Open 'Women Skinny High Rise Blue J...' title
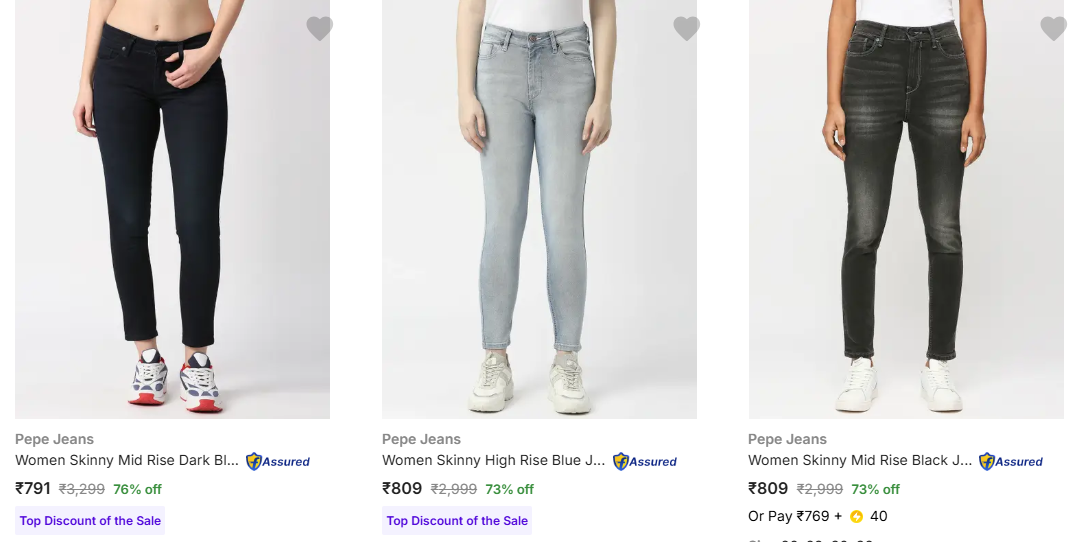The width and height of the screenshot is (1076, 542). (x=493, y=461)
